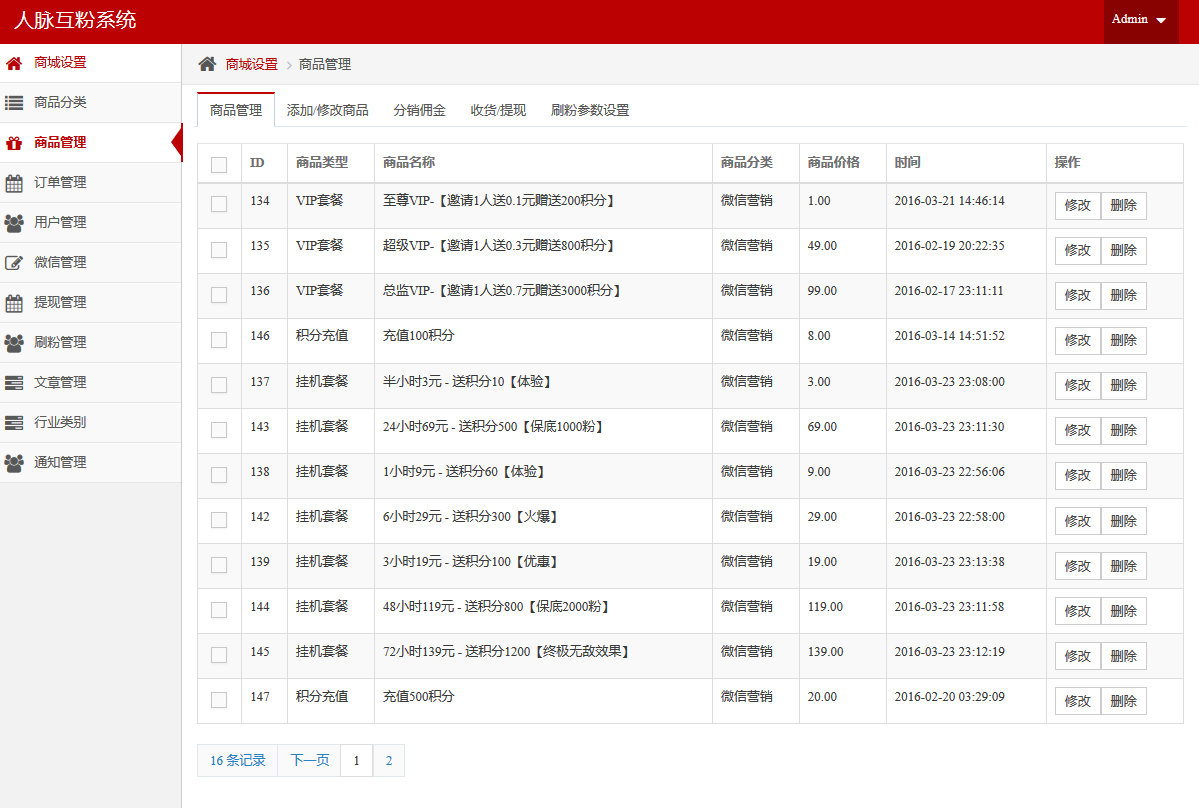Viewport: 1199px width, 808px height.
Task: Tick the checkbox for 充值500积分 row
Action: [x=219, y=700]
